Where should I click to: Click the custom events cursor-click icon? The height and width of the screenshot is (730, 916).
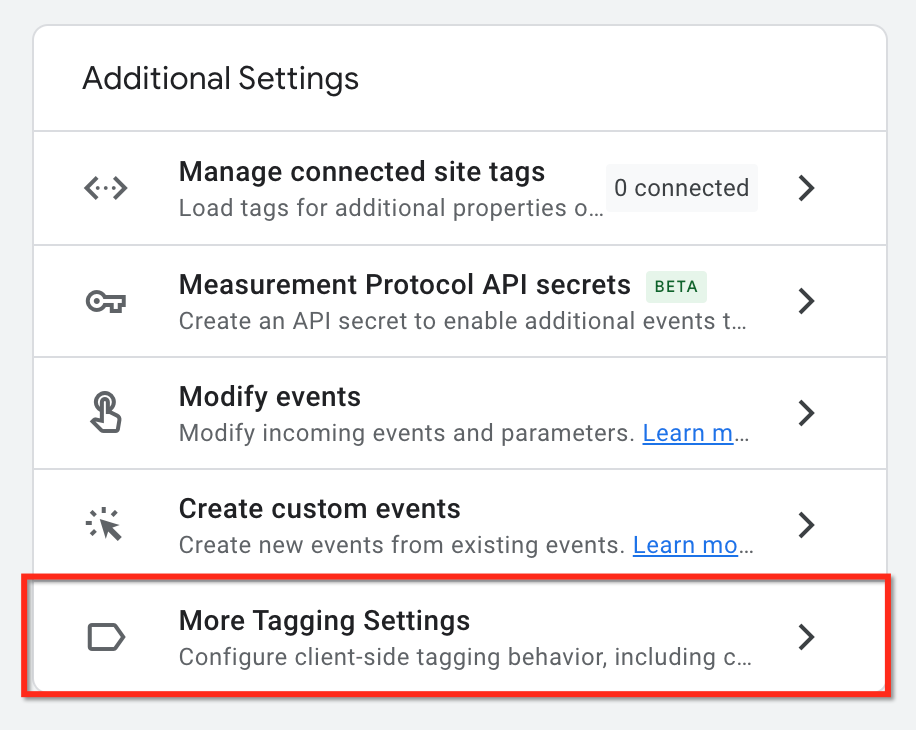[x=104, y=524]
